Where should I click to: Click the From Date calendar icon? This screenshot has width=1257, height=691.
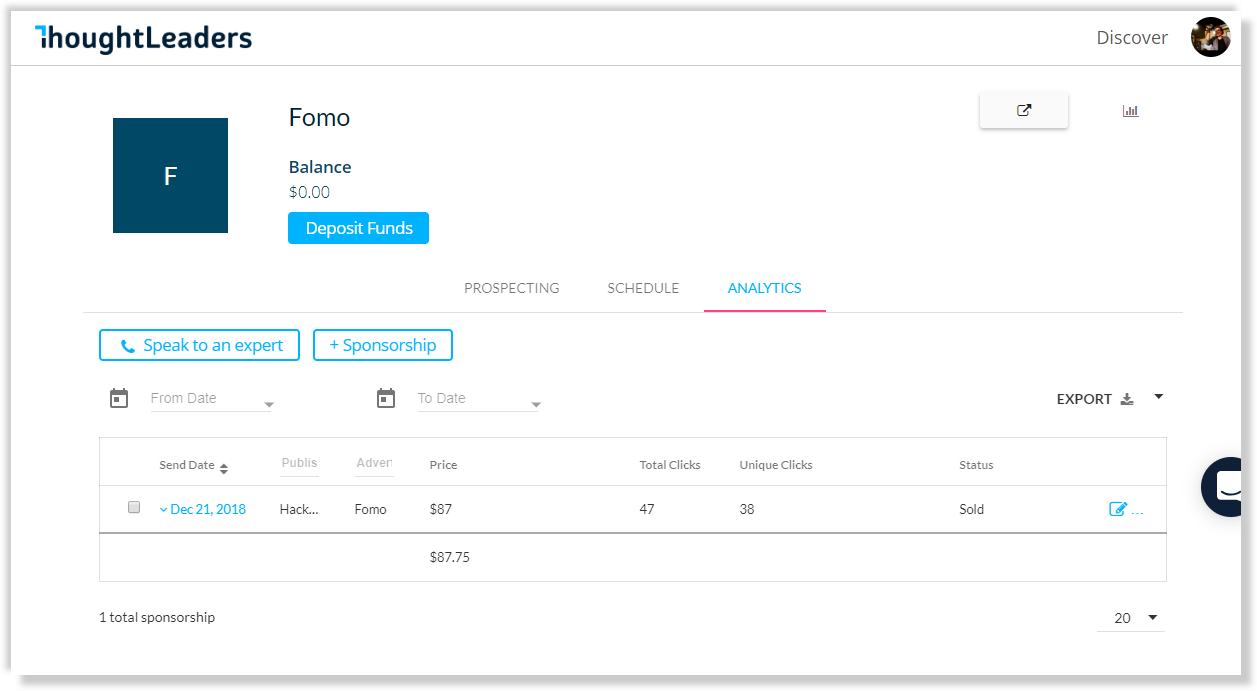pos(119,398)
